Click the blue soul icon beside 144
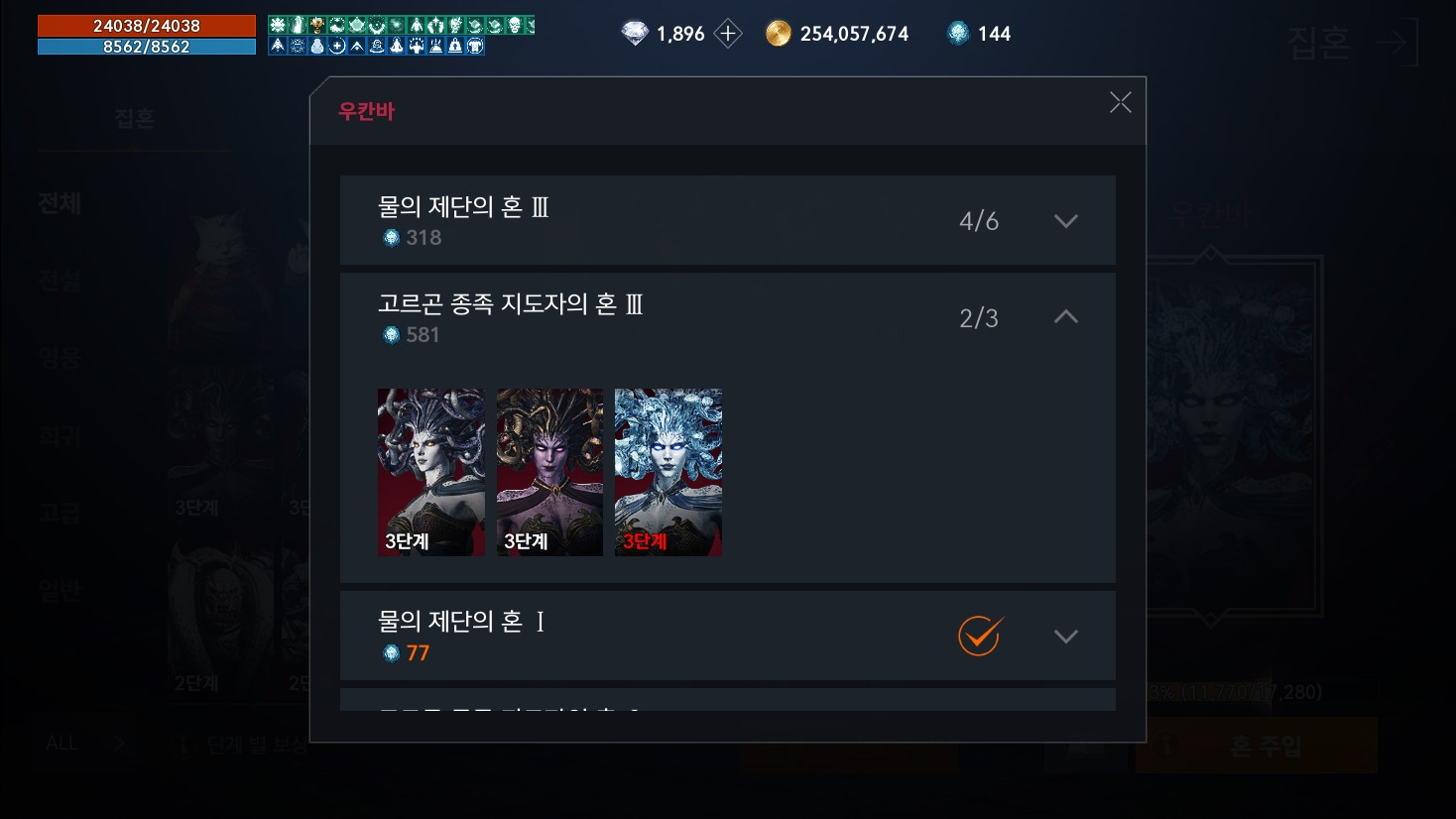The image size is (1456, 819). (958, 34)
